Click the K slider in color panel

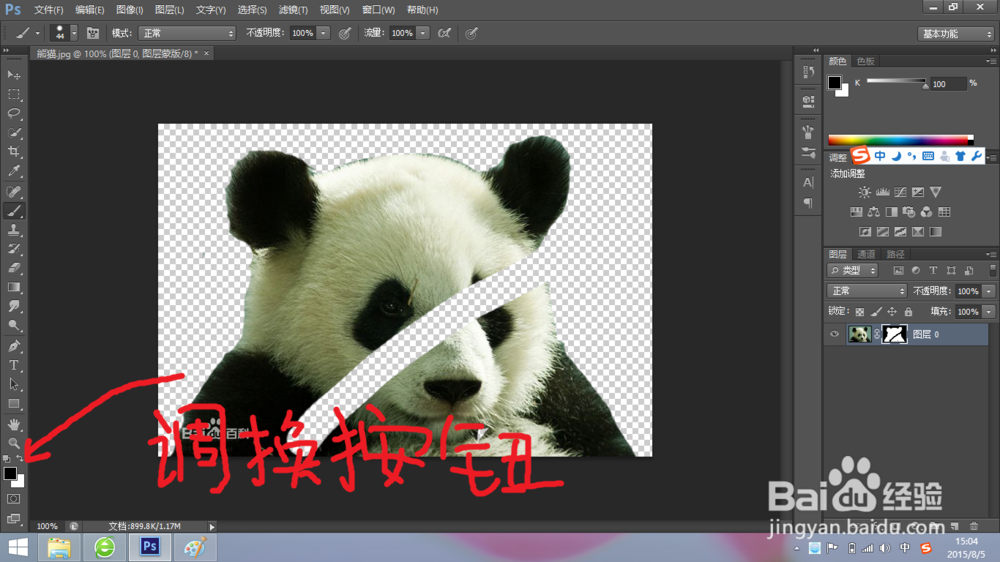tap(895, 82)
